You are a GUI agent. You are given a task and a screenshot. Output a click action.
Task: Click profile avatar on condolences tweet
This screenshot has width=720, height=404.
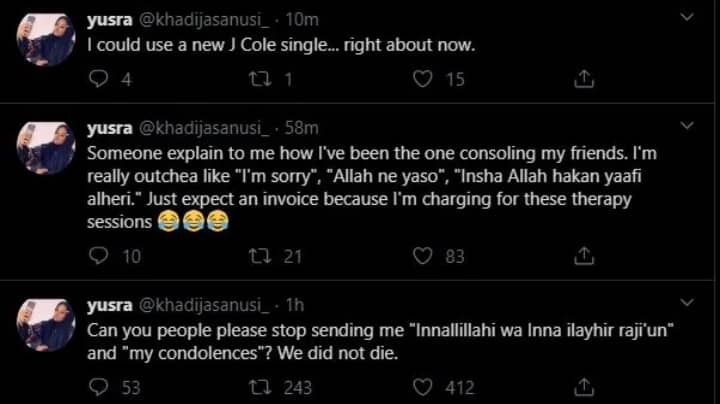[x=46, y=324]
